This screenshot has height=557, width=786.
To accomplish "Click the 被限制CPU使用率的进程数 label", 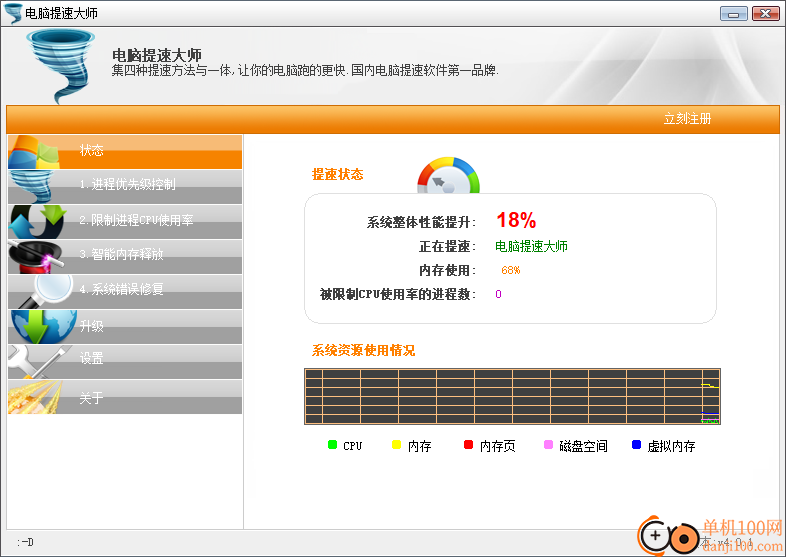I will pyautogui.click(x=398, y=294).
